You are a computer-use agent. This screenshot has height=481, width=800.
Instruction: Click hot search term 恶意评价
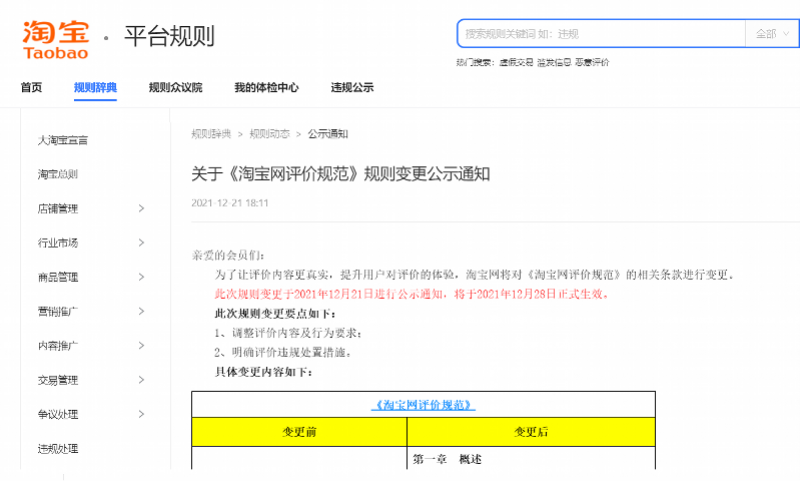click(x=592, y=62)
